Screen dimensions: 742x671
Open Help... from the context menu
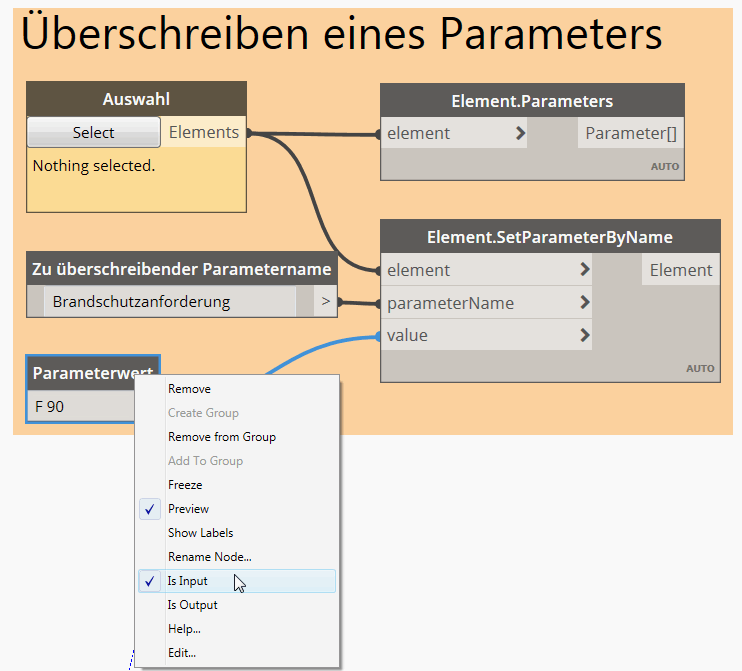(x=184, y=629)
